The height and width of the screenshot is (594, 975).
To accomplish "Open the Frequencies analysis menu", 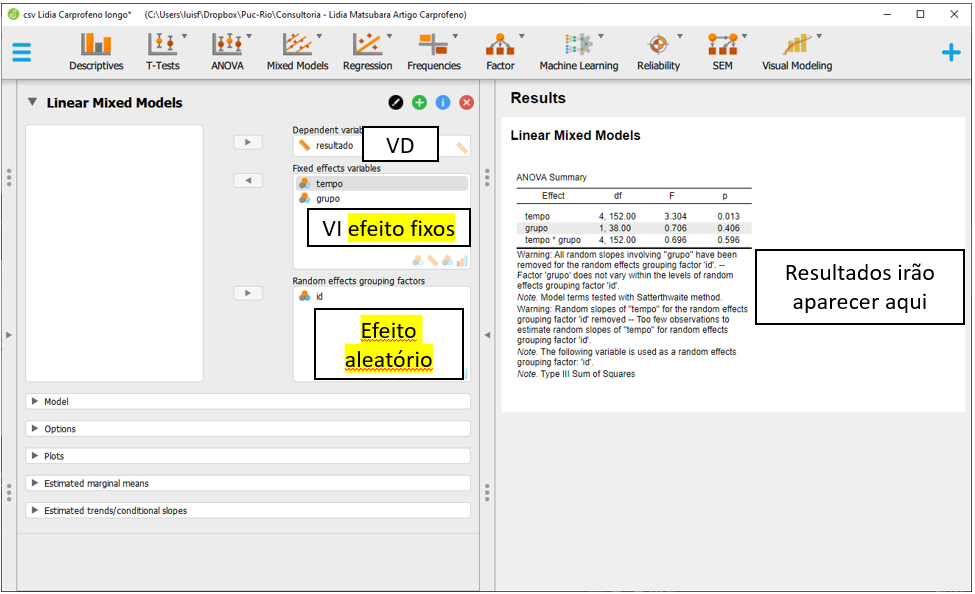I will tap(434, 52).
